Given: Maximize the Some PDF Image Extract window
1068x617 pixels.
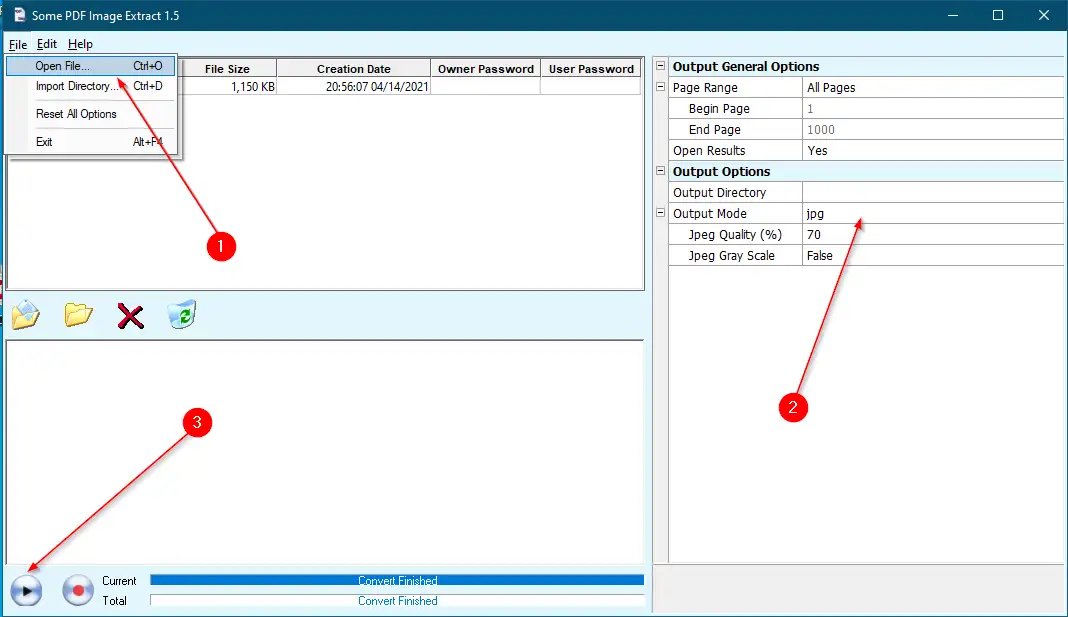Looking at the screenshot, I should (x=998, y=15).
